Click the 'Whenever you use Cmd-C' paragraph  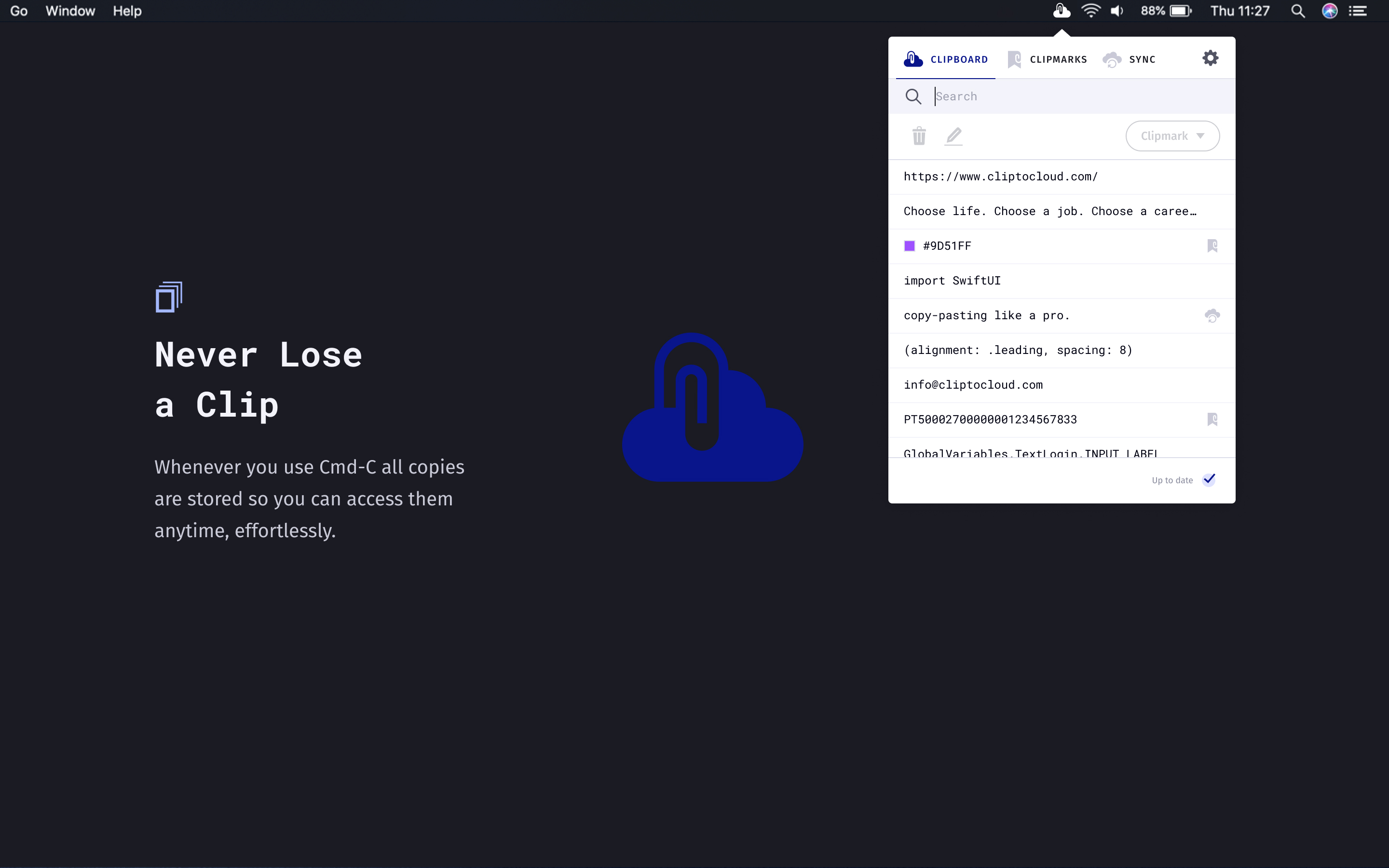point(309,499)
